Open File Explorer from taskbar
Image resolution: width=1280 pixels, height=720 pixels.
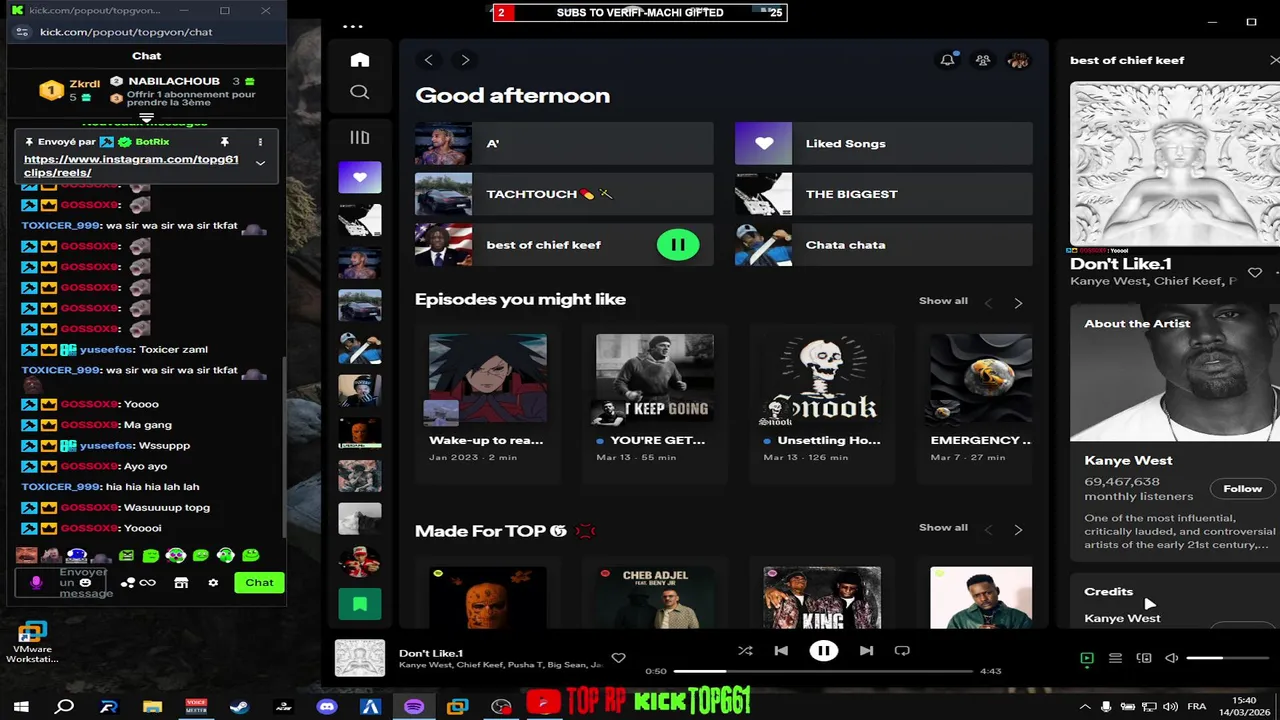pos(152,707)
